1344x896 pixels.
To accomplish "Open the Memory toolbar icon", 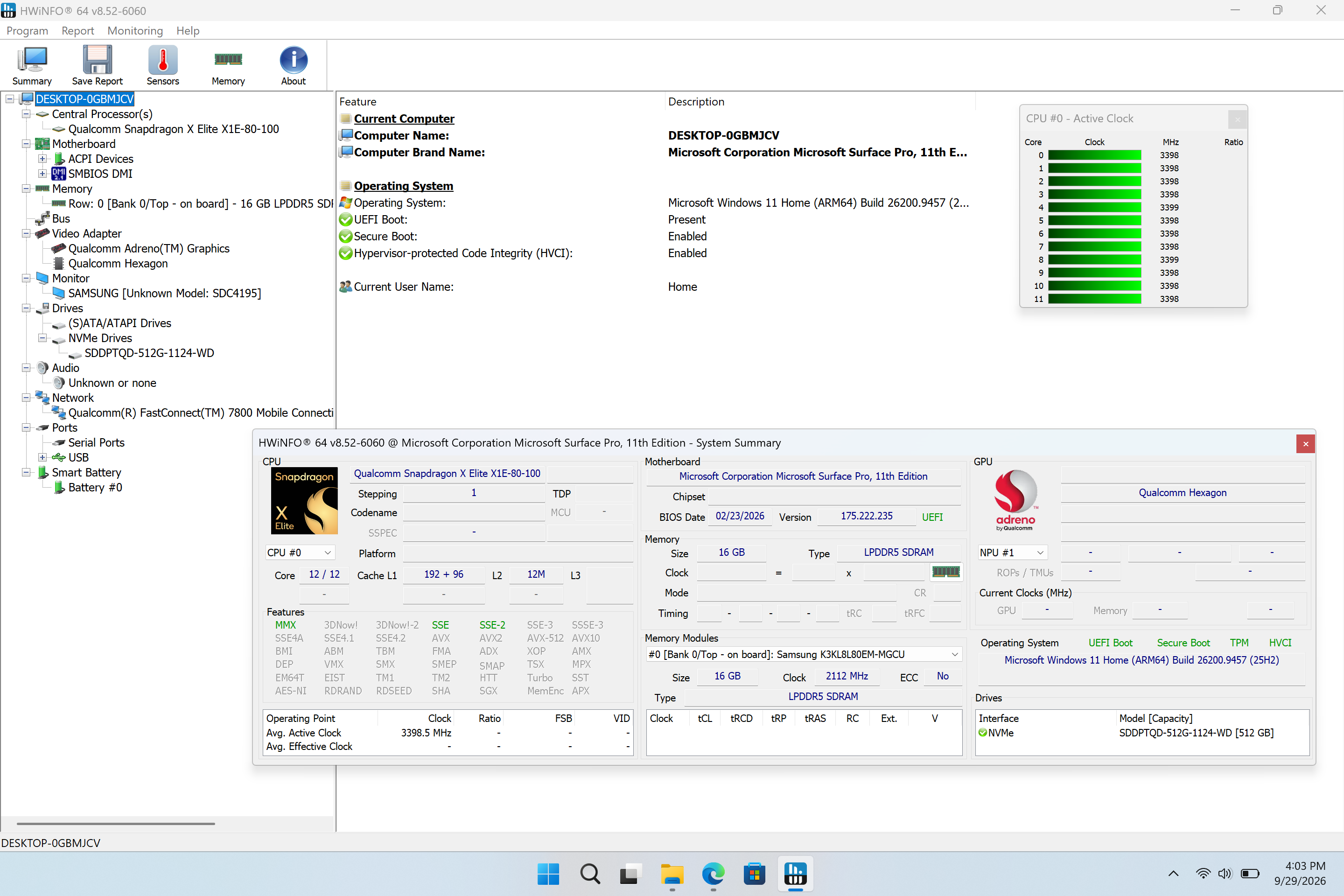I will pos(228,65).
